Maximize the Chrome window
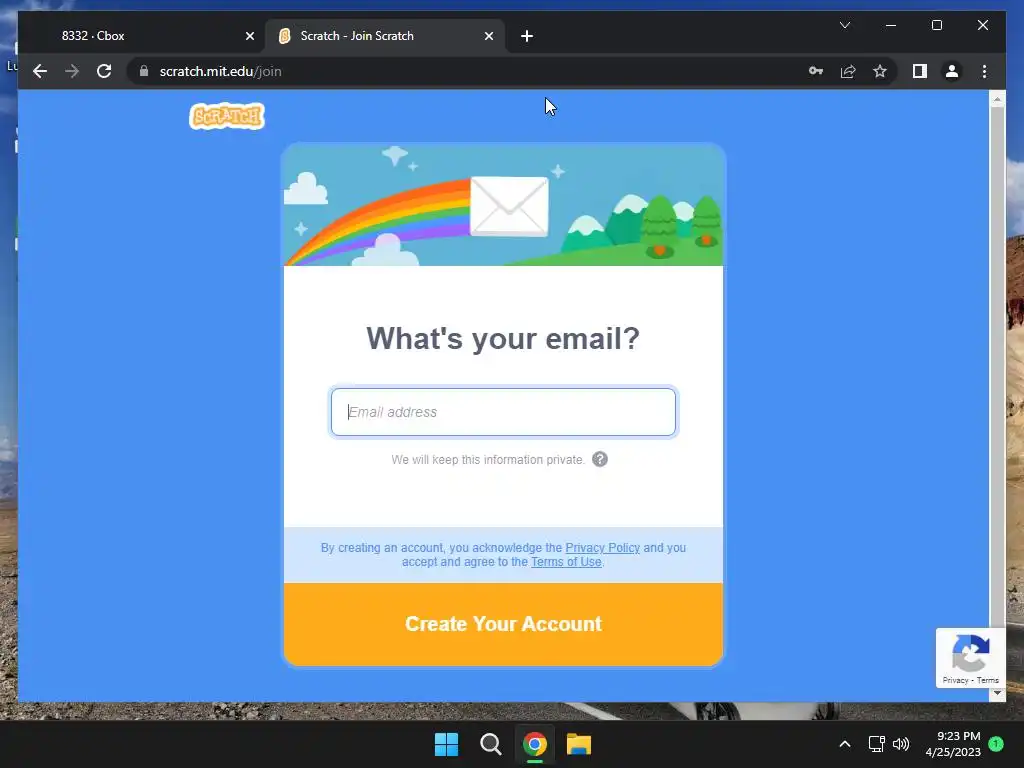This screenshot has width=1024, height=768. pyautogui.click(x=936, y=25)
